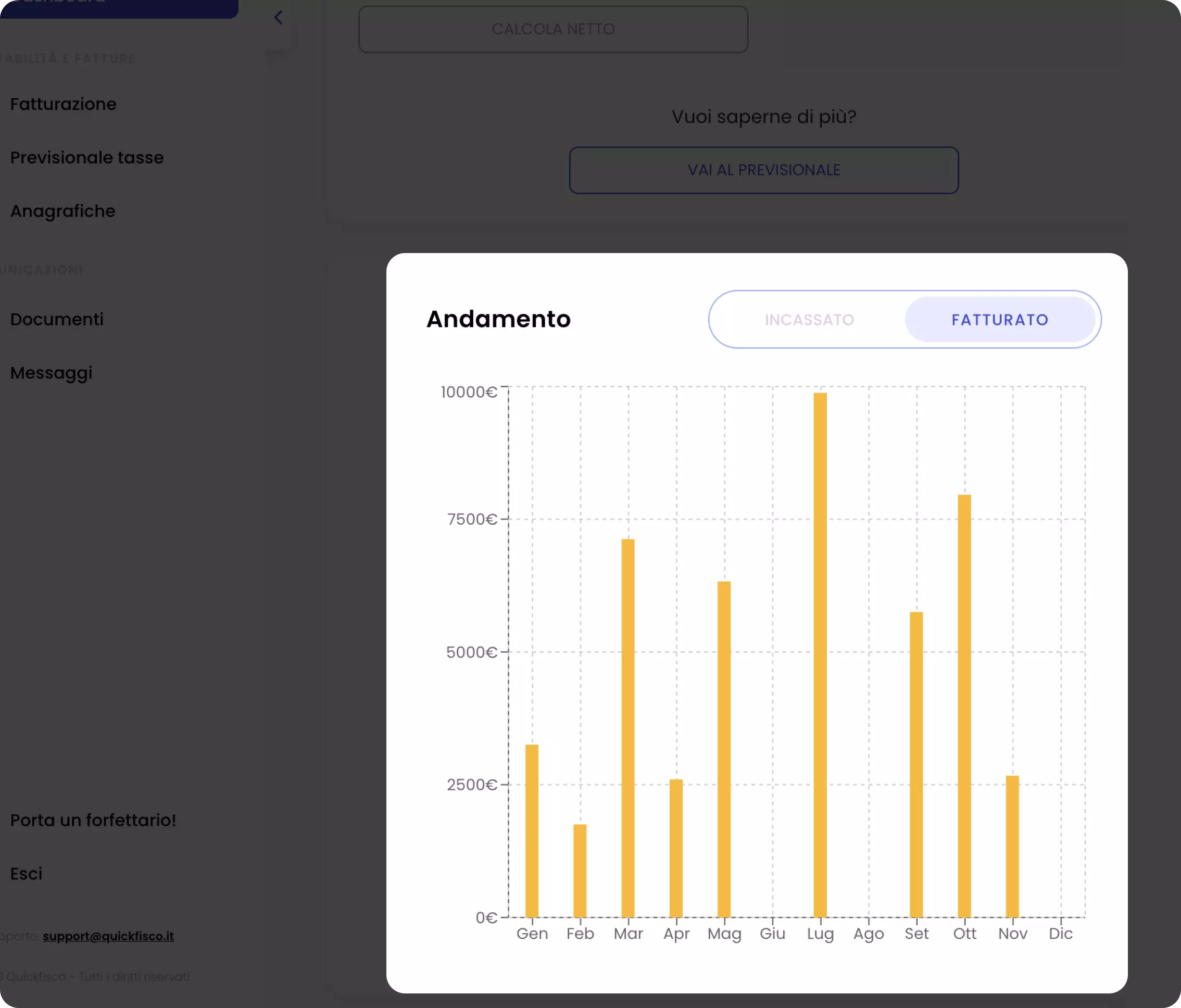Click the Dic month label
The width and height of the screenshot is (1181, 1008).
[1061, 934]
